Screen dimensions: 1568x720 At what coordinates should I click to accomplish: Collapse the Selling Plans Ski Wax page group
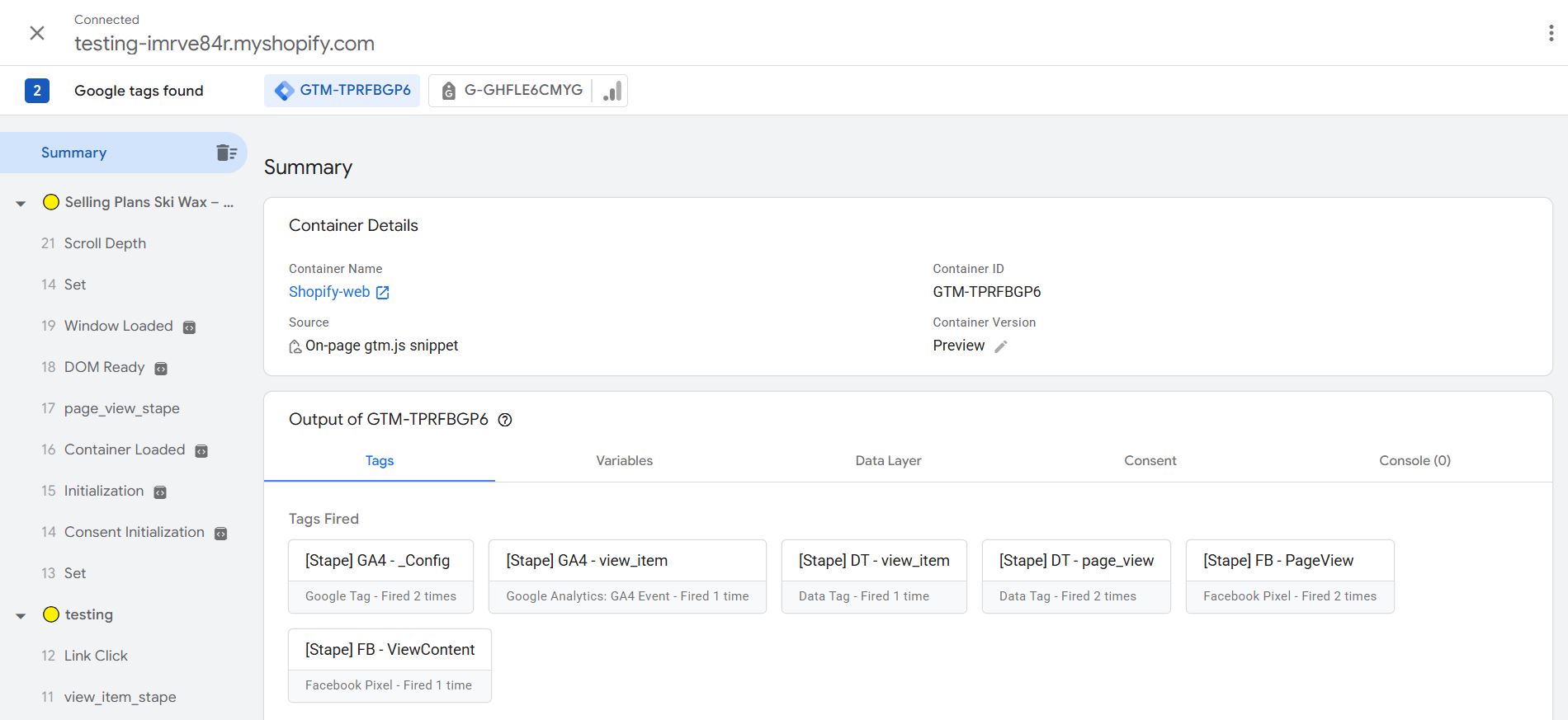(21, 203)
